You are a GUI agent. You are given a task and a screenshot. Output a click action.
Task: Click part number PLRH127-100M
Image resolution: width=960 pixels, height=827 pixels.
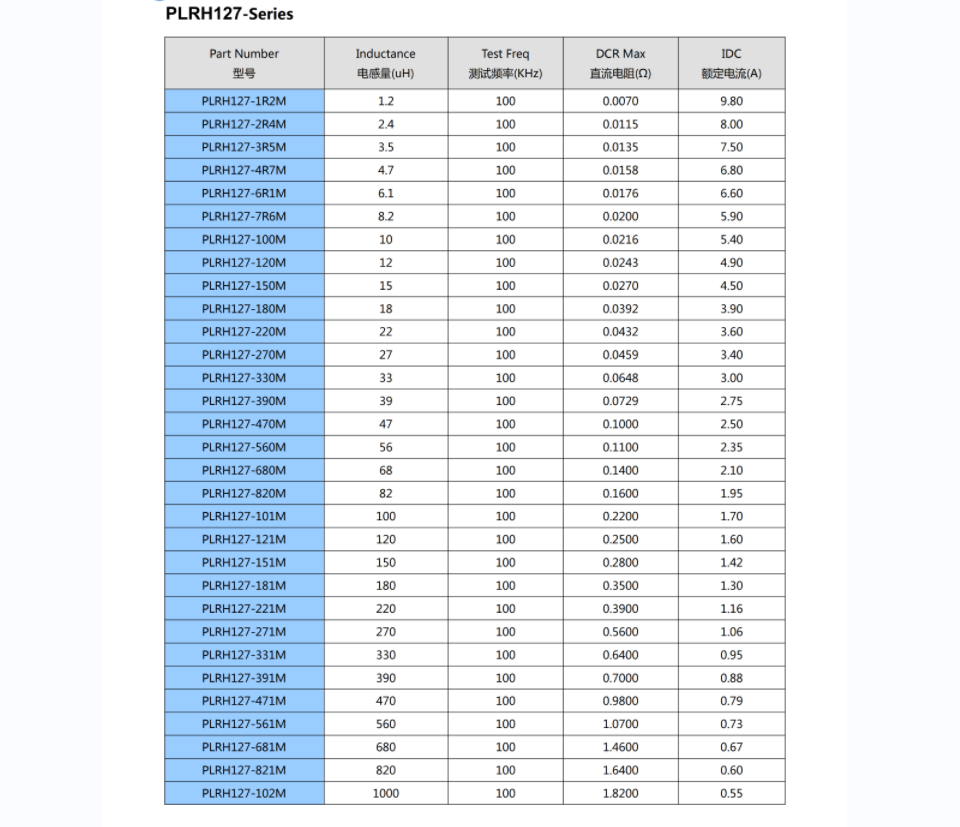(x=244, y=240)
